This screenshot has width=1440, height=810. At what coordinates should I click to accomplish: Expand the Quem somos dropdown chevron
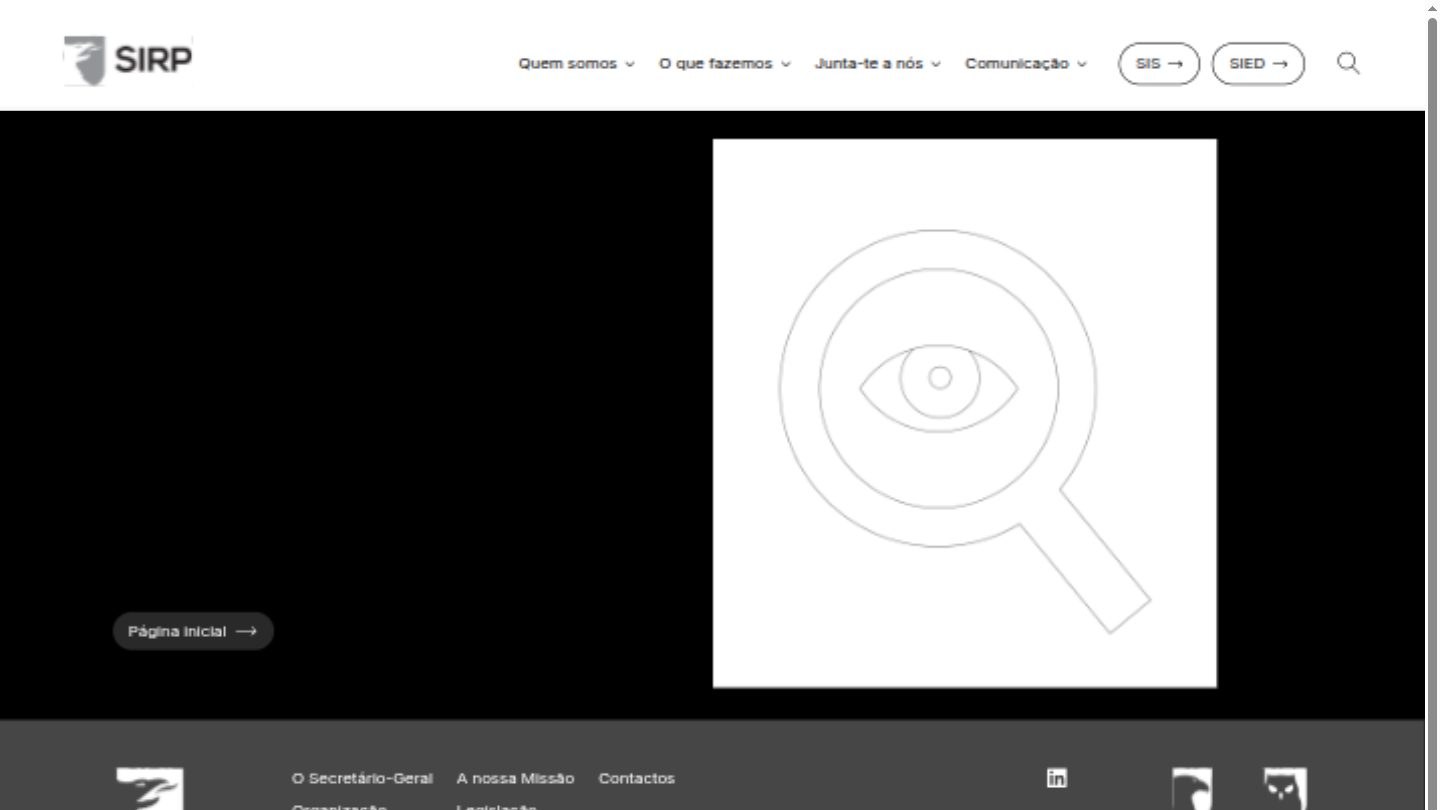coord(630,64)
